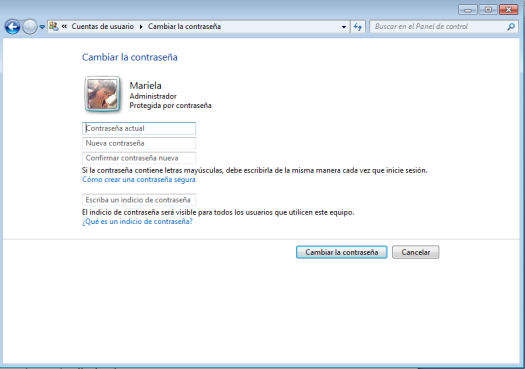Click the Confirmar contraseña nueva field
Viewport: 525px width, 369px height.
click(139, 158)
